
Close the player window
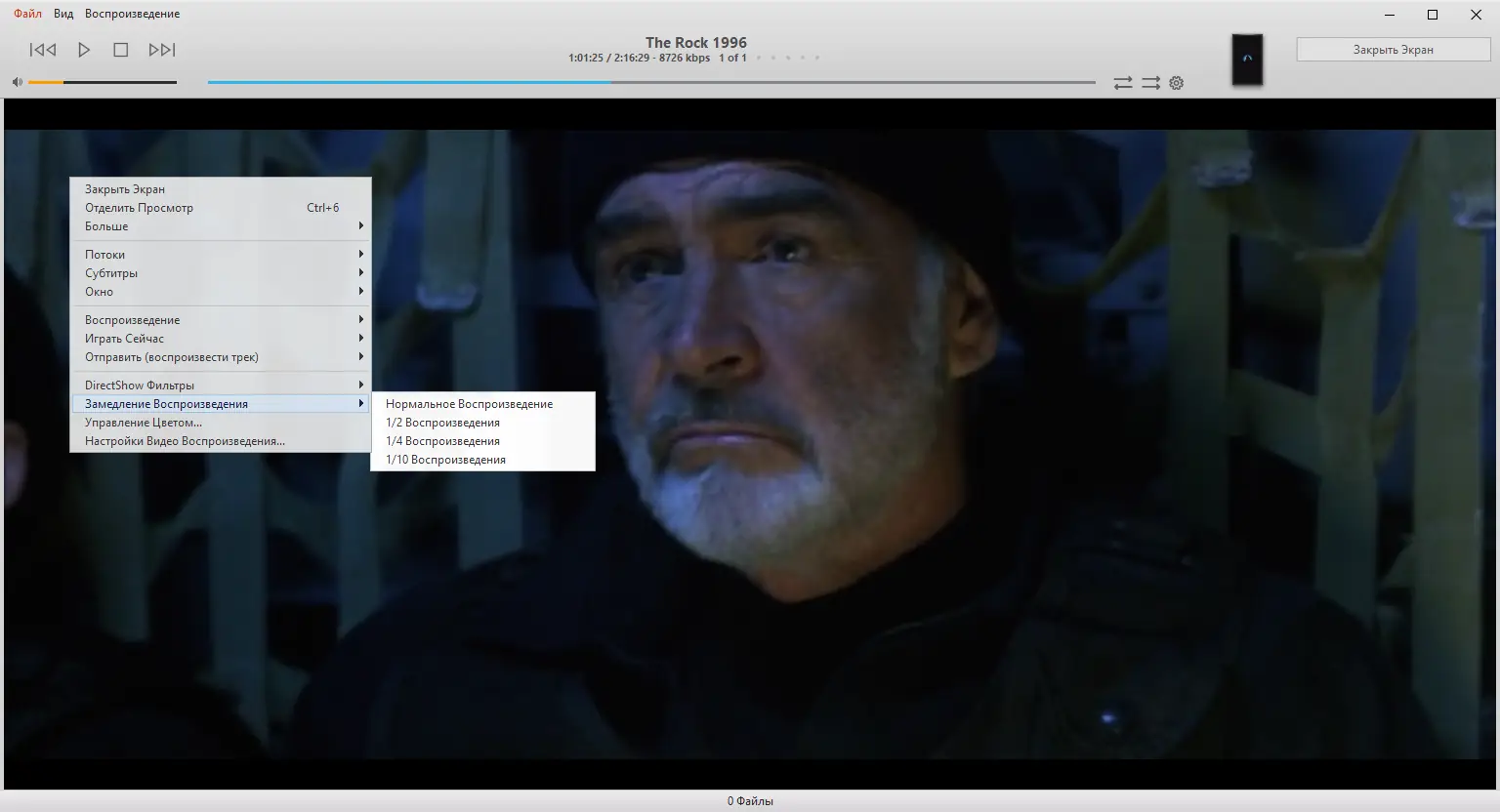1477,15
